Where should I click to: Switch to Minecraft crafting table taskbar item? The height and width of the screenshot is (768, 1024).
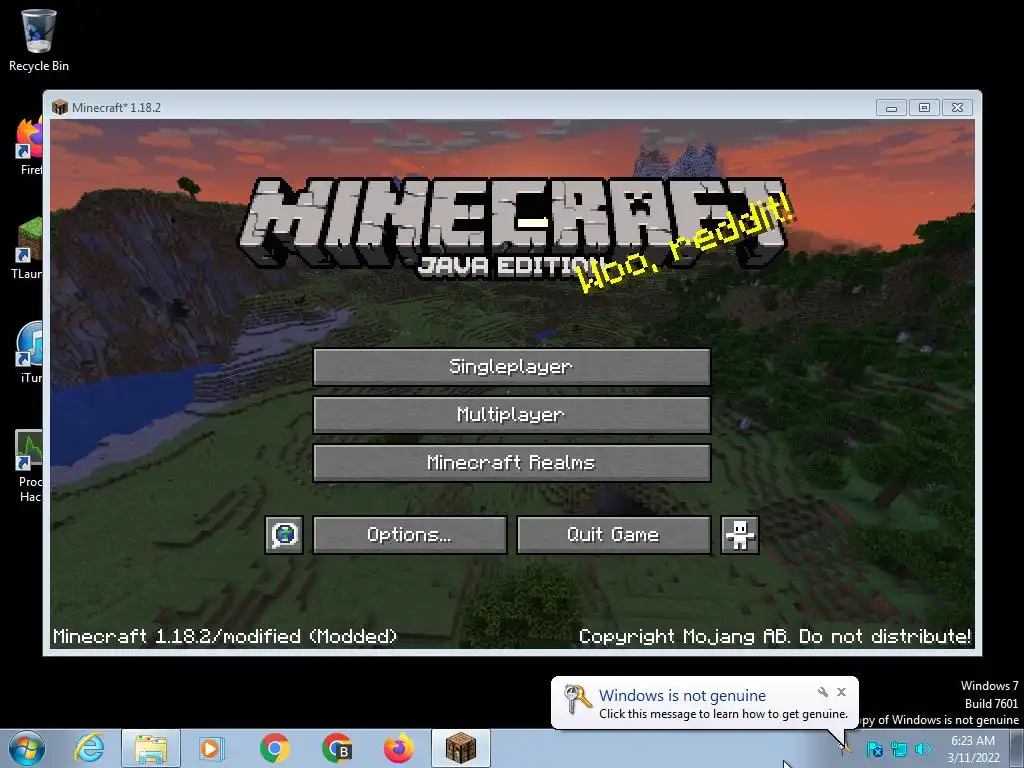click(x=461, y=748)
